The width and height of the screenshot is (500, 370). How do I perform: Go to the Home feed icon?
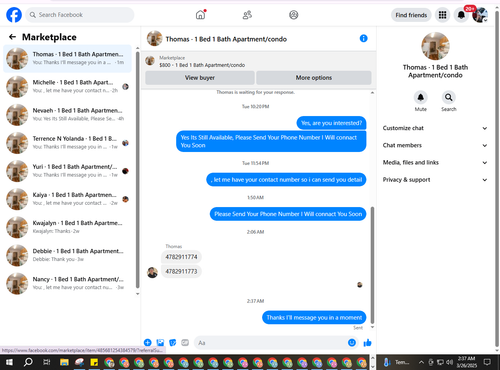(200, 15)
